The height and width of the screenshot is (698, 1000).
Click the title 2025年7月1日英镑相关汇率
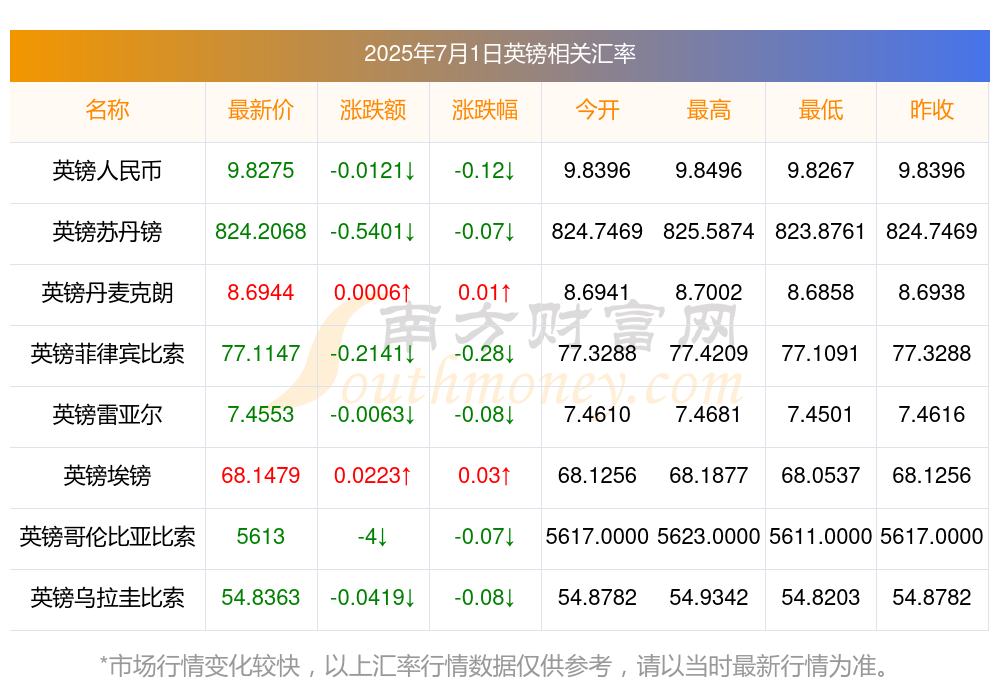[x=499, y=54]
